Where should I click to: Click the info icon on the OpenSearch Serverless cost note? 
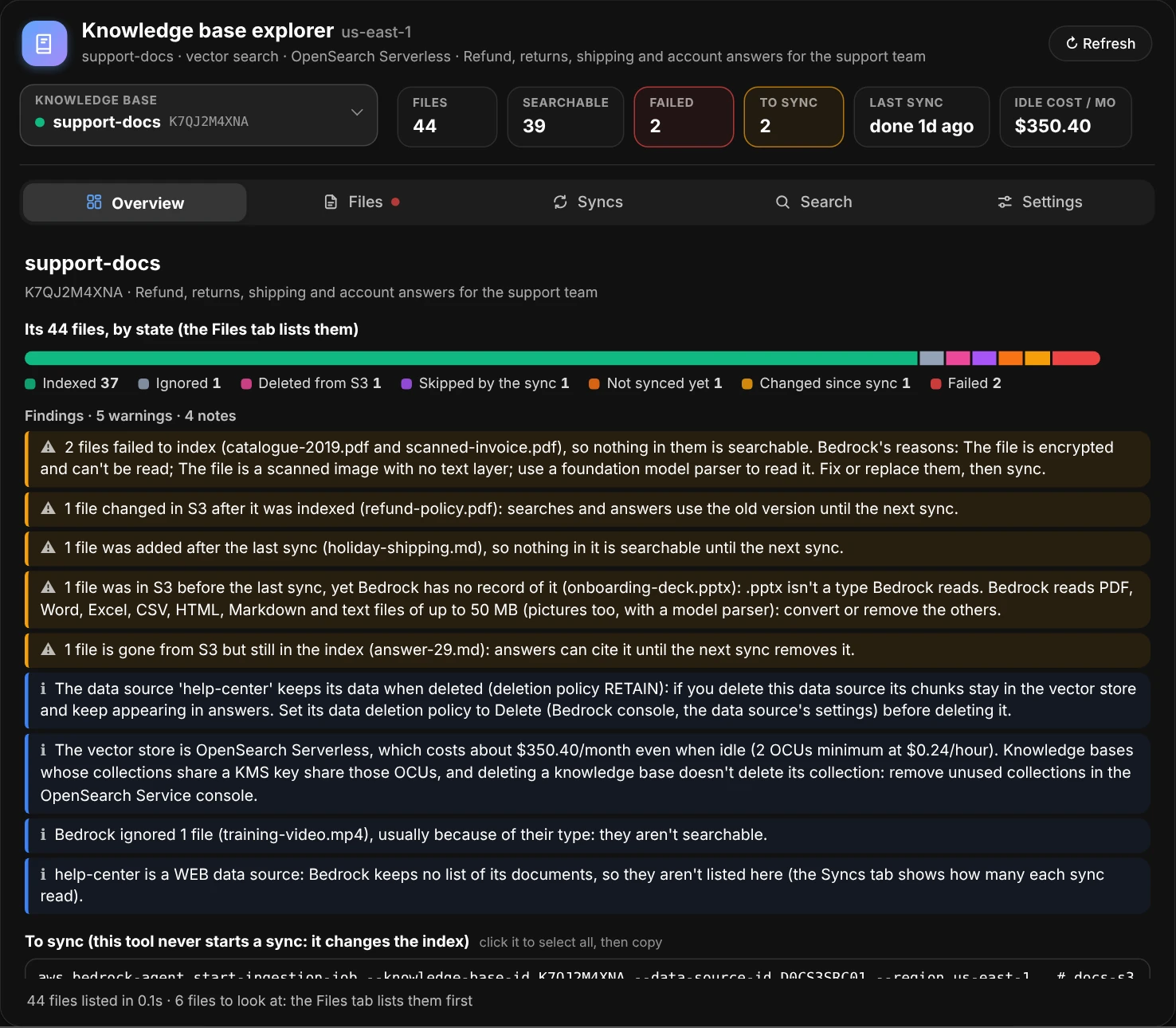click(43, 750)
